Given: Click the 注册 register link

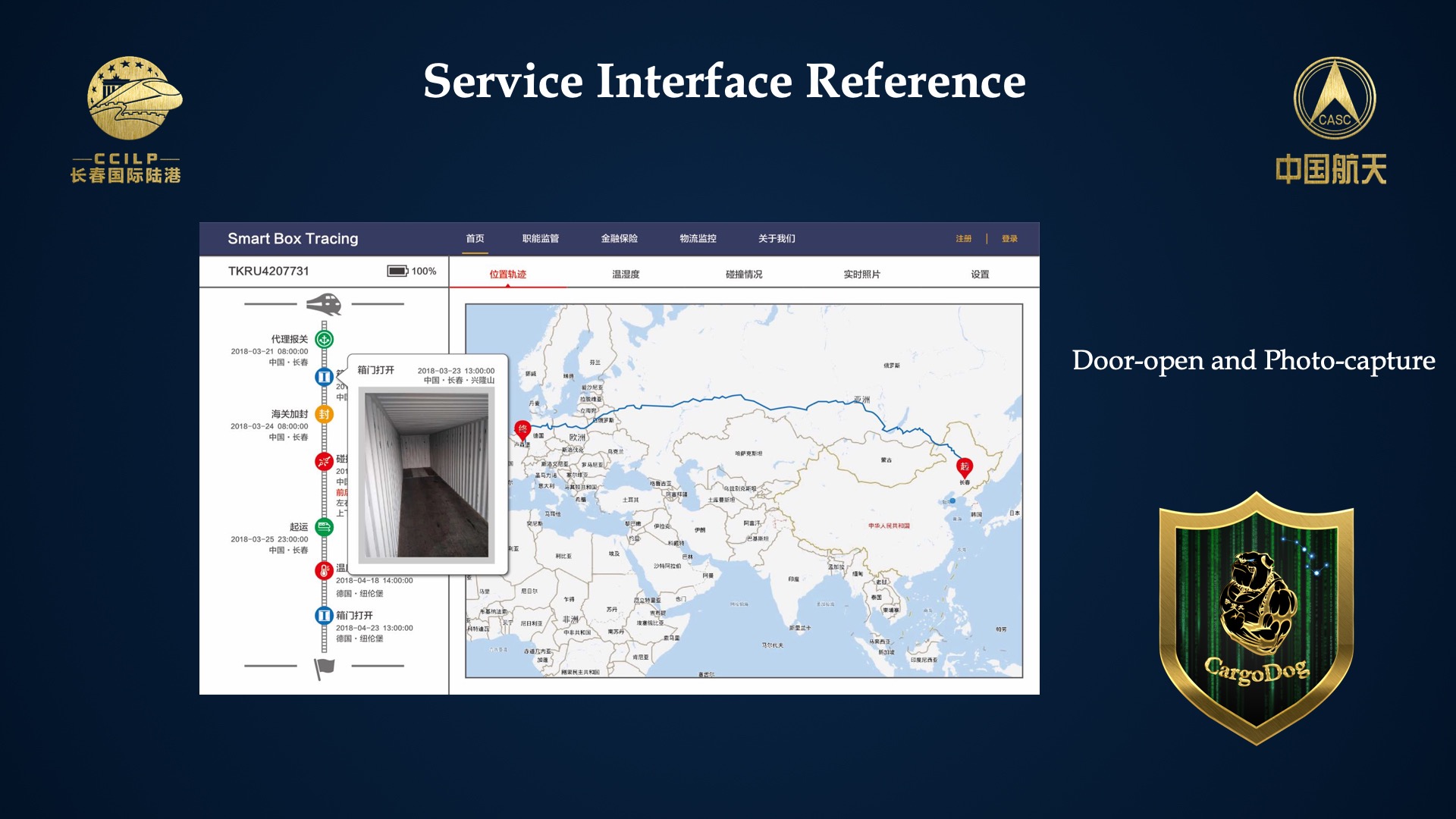Looking at the screenshot, I should 963,239.
